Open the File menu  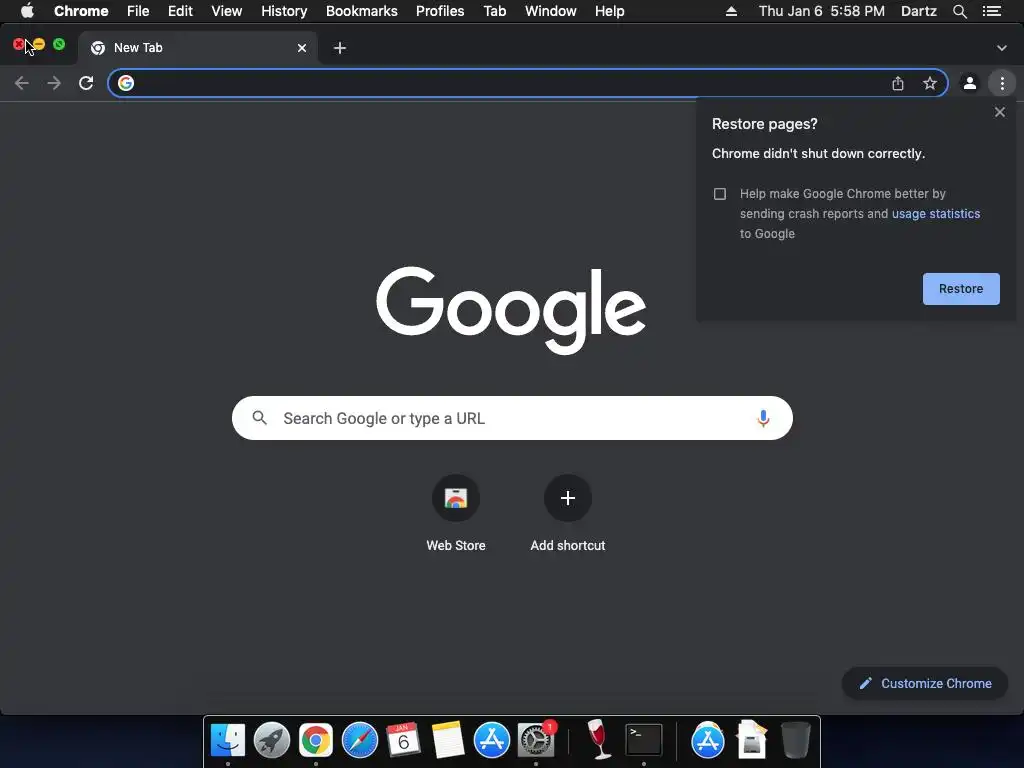138,11
